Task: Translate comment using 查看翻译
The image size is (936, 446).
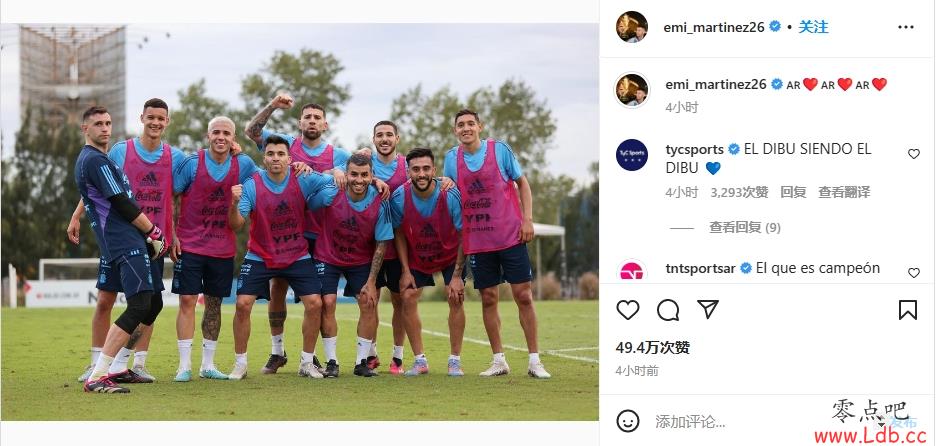Action: (x=844, y=192)
